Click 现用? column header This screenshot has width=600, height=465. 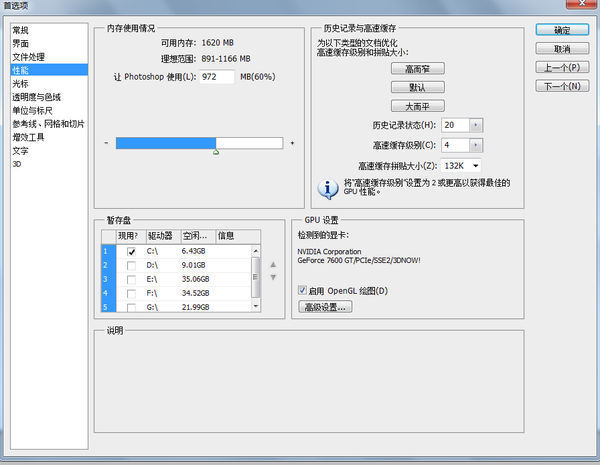click(x=131, y=236)
